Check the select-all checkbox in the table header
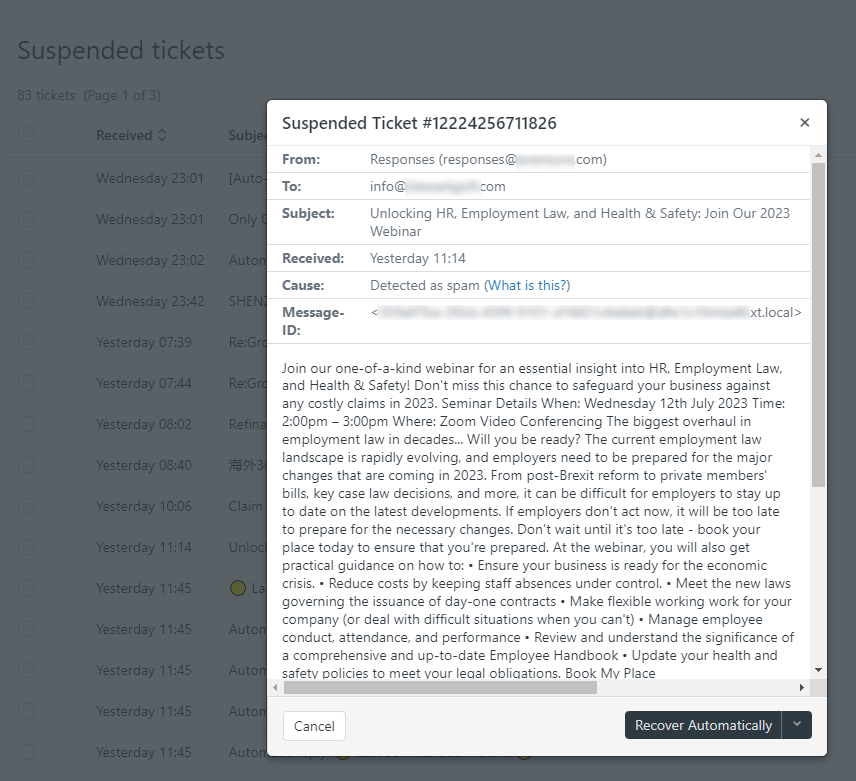 [x=25, y=135]
